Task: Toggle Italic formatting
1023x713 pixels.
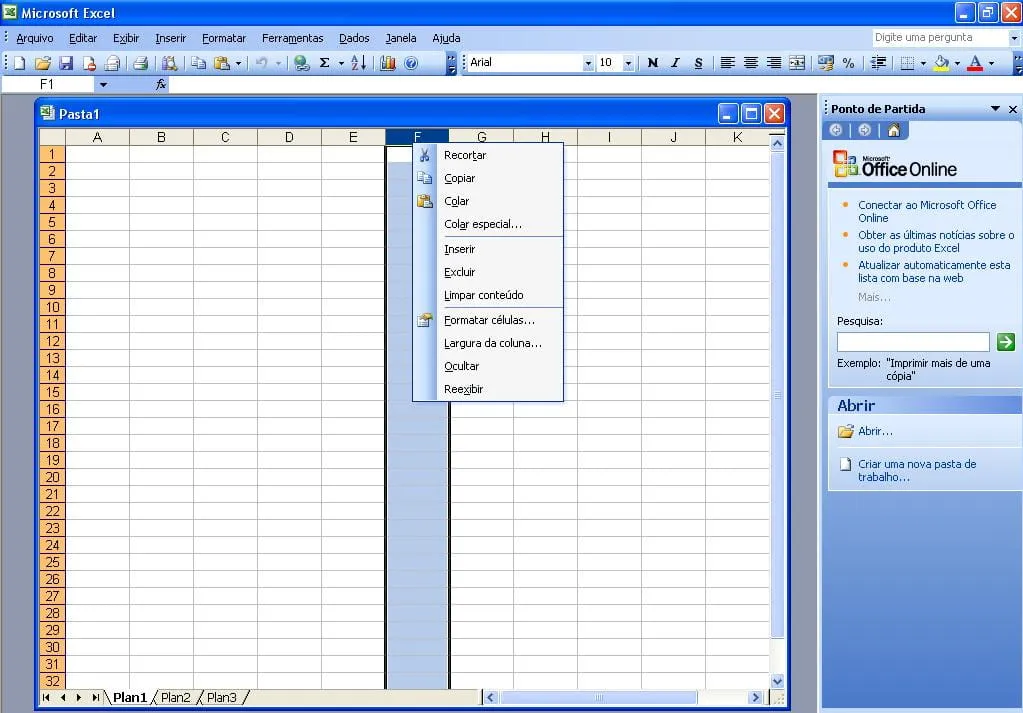Action: click(675, 63)
